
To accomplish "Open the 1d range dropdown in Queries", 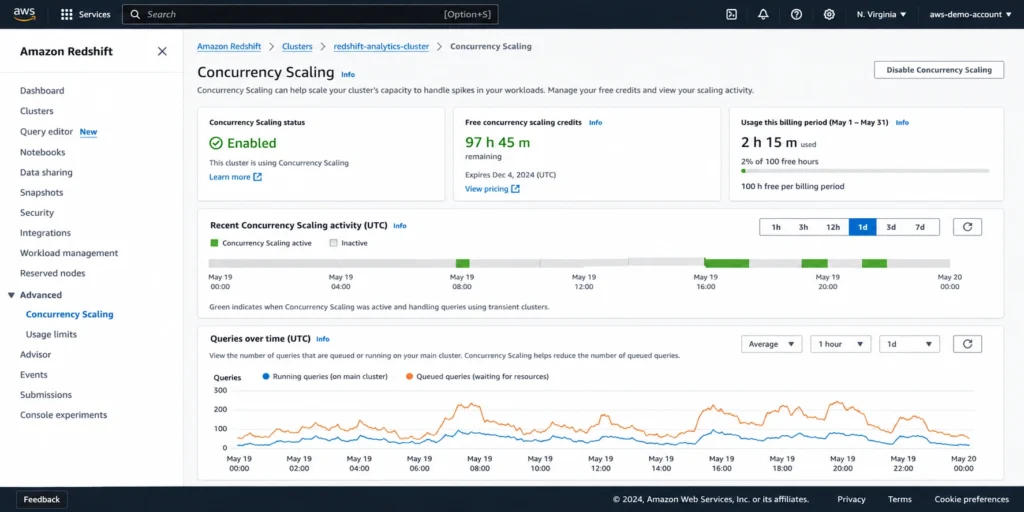I will [910, 344].
